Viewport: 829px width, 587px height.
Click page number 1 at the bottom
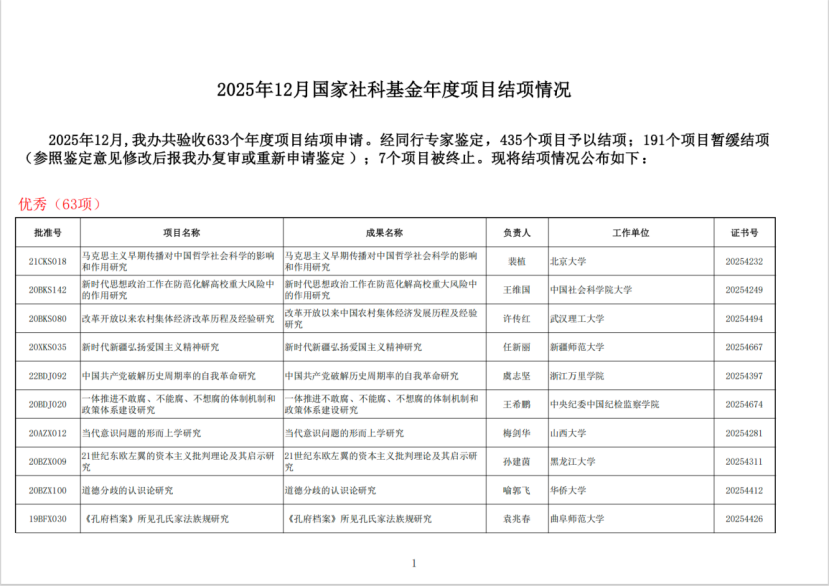414,562
